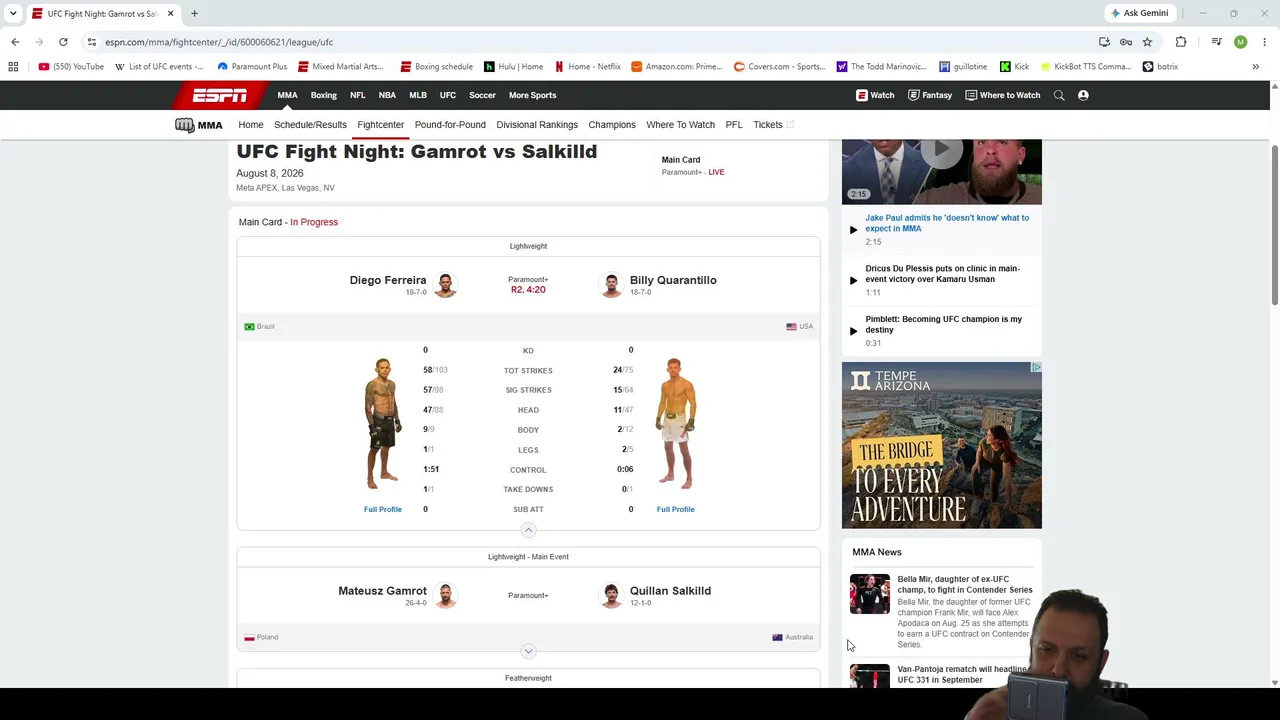Select MMA in the ESPN top navigation
The height and width of the screenshot is (720, 1280).
[287, 95]
